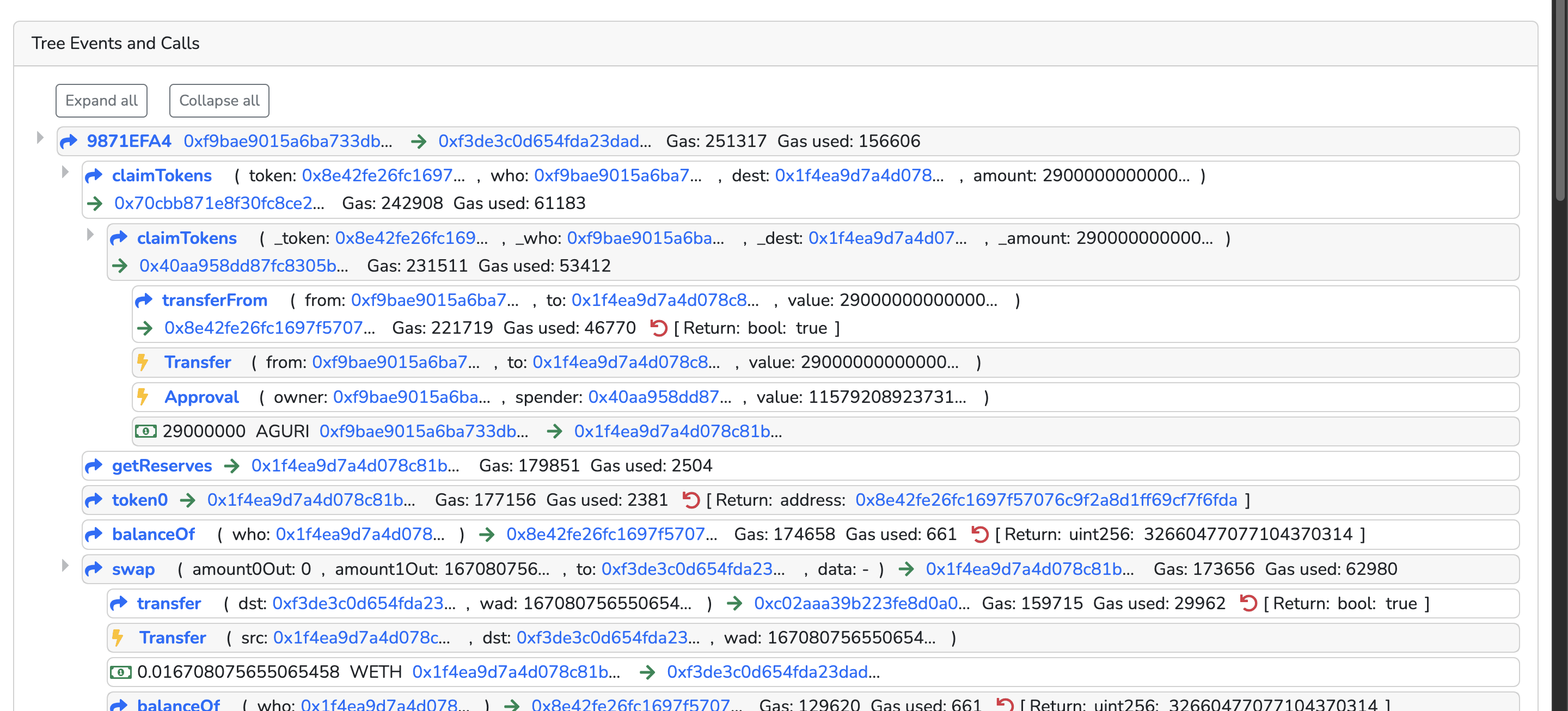Click the vertical scrollbar thumb
This screenshot has height=711, width=1568.
coord(1559,100)
